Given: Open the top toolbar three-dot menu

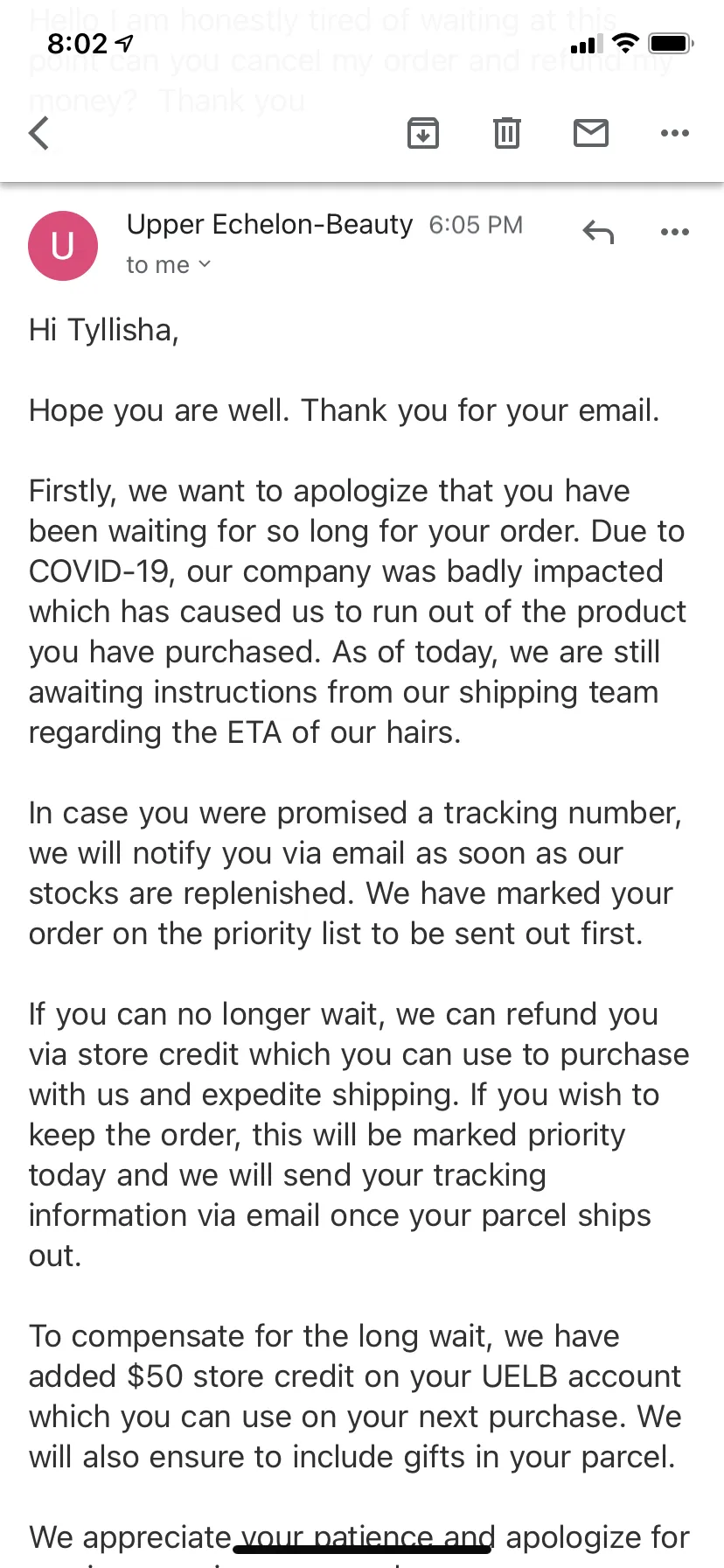Looking at the screenshot, I should point(675,133).
